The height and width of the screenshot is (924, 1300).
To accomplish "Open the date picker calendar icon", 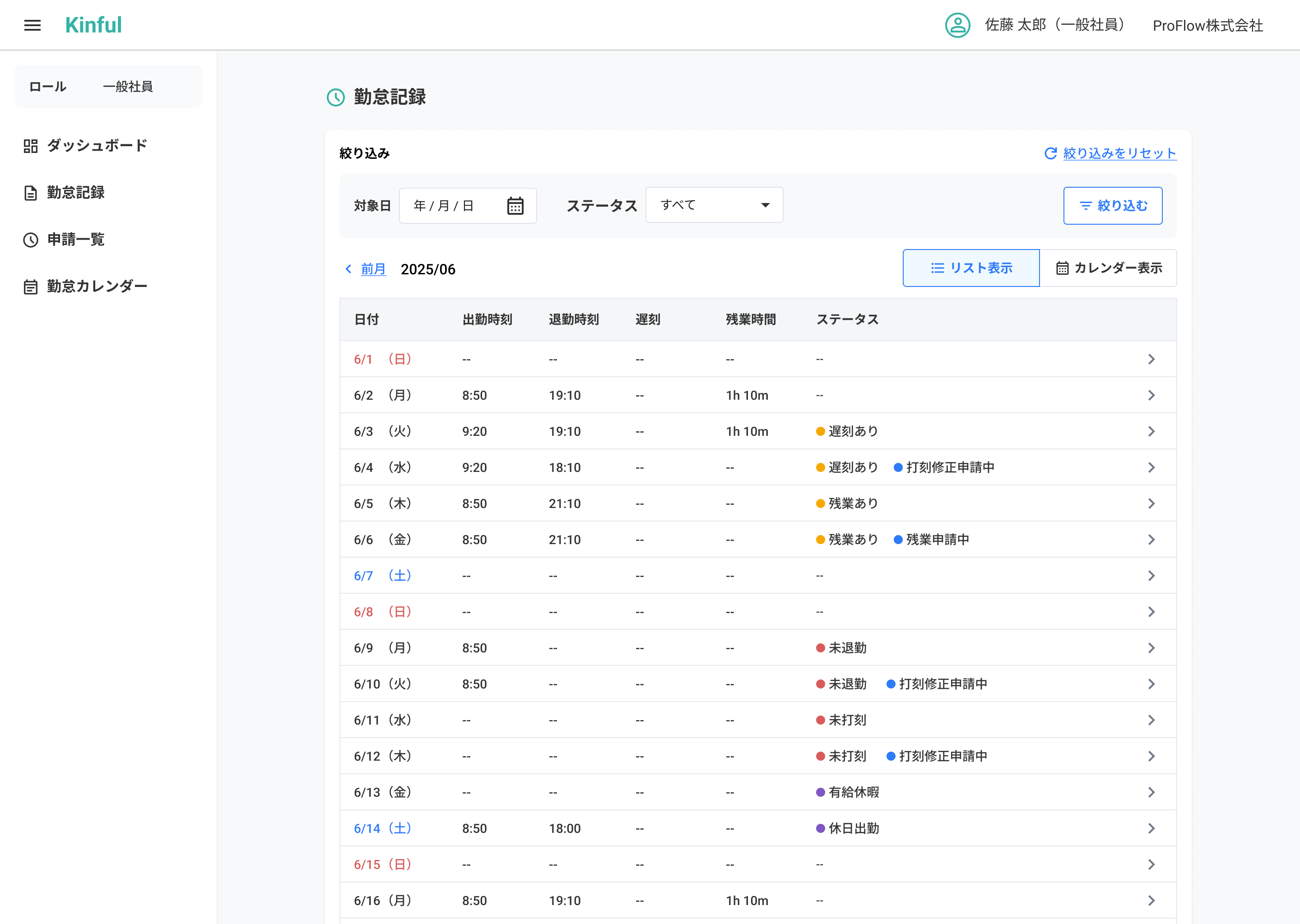I will [x=515, y=205].
